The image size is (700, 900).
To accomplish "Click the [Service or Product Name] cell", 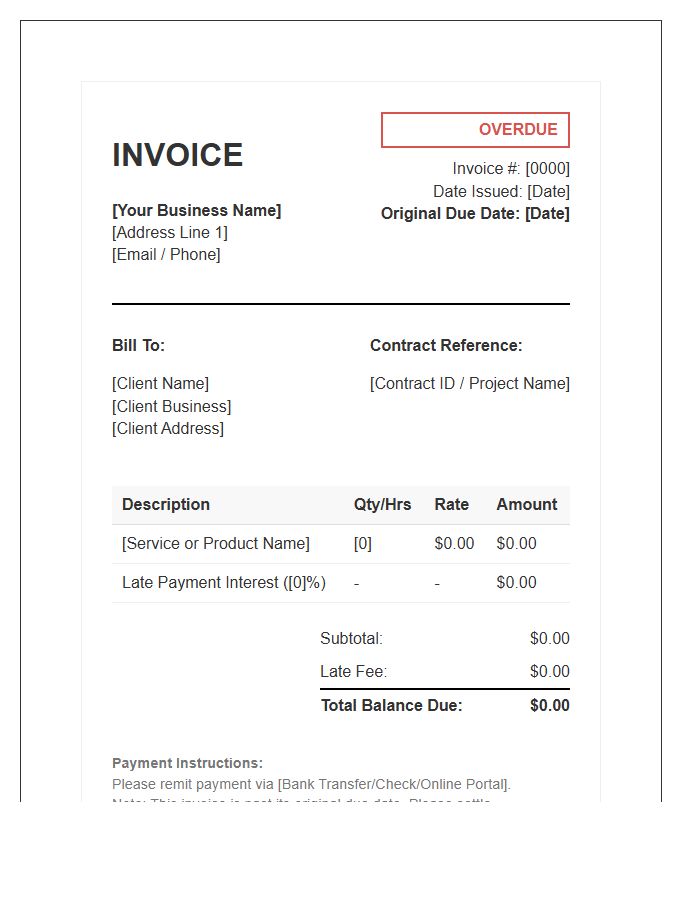I will 216,544.
